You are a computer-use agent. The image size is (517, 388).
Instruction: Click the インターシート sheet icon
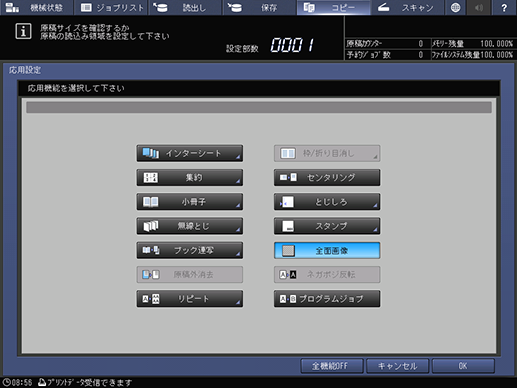tap(151, 153)
